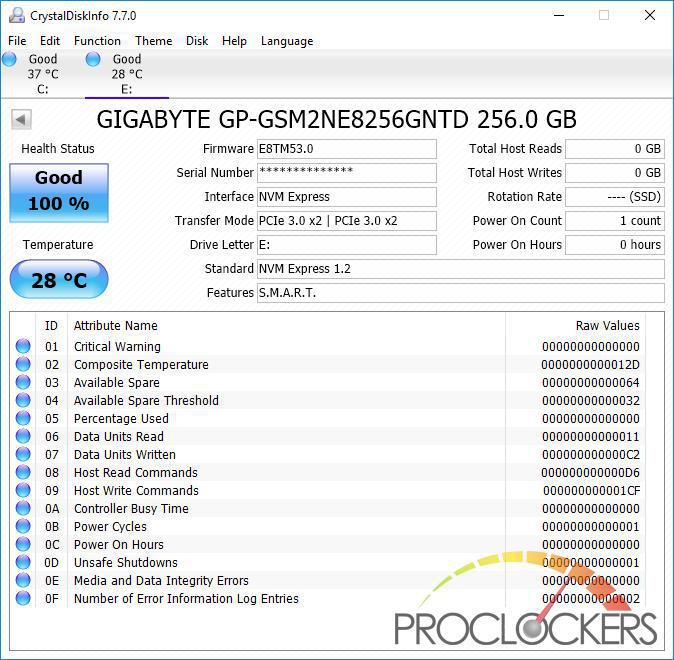Select the Percentage Used attribute name

(x=121, y=419)
